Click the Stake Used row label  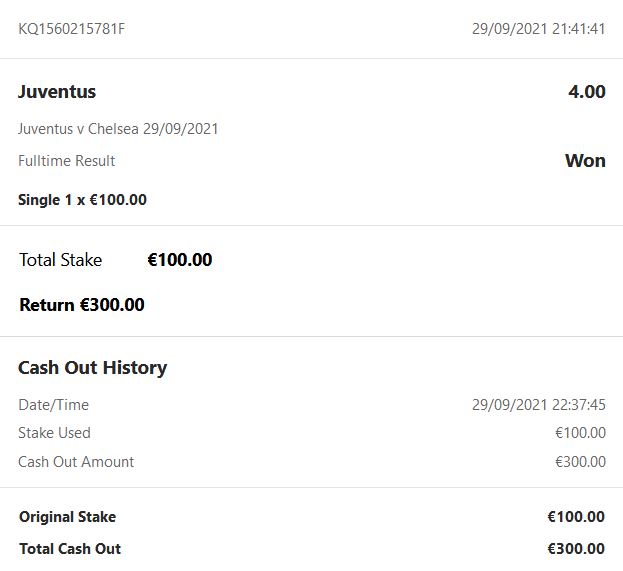54,433
